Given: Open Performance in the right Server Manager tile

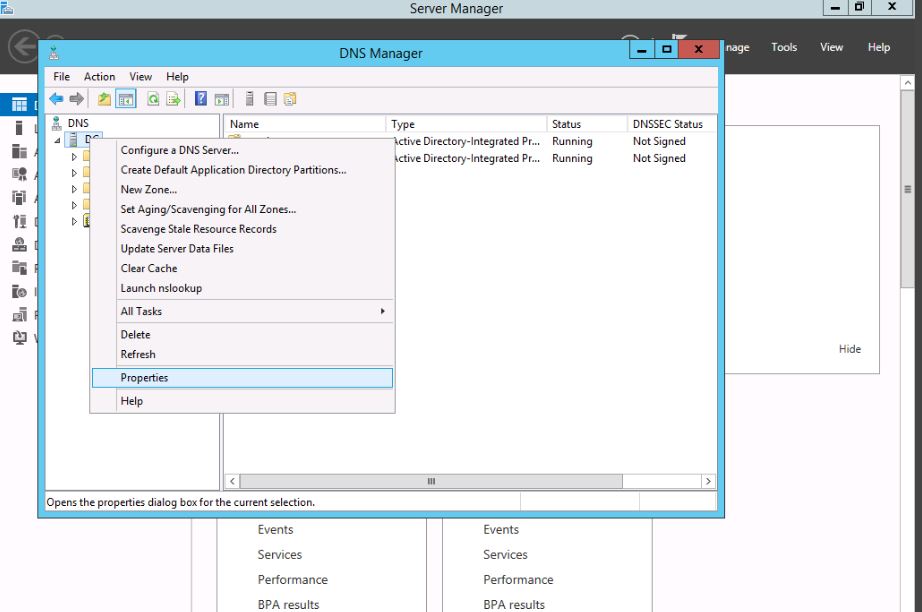Looking at the screenshot, I should click(518, 580).
